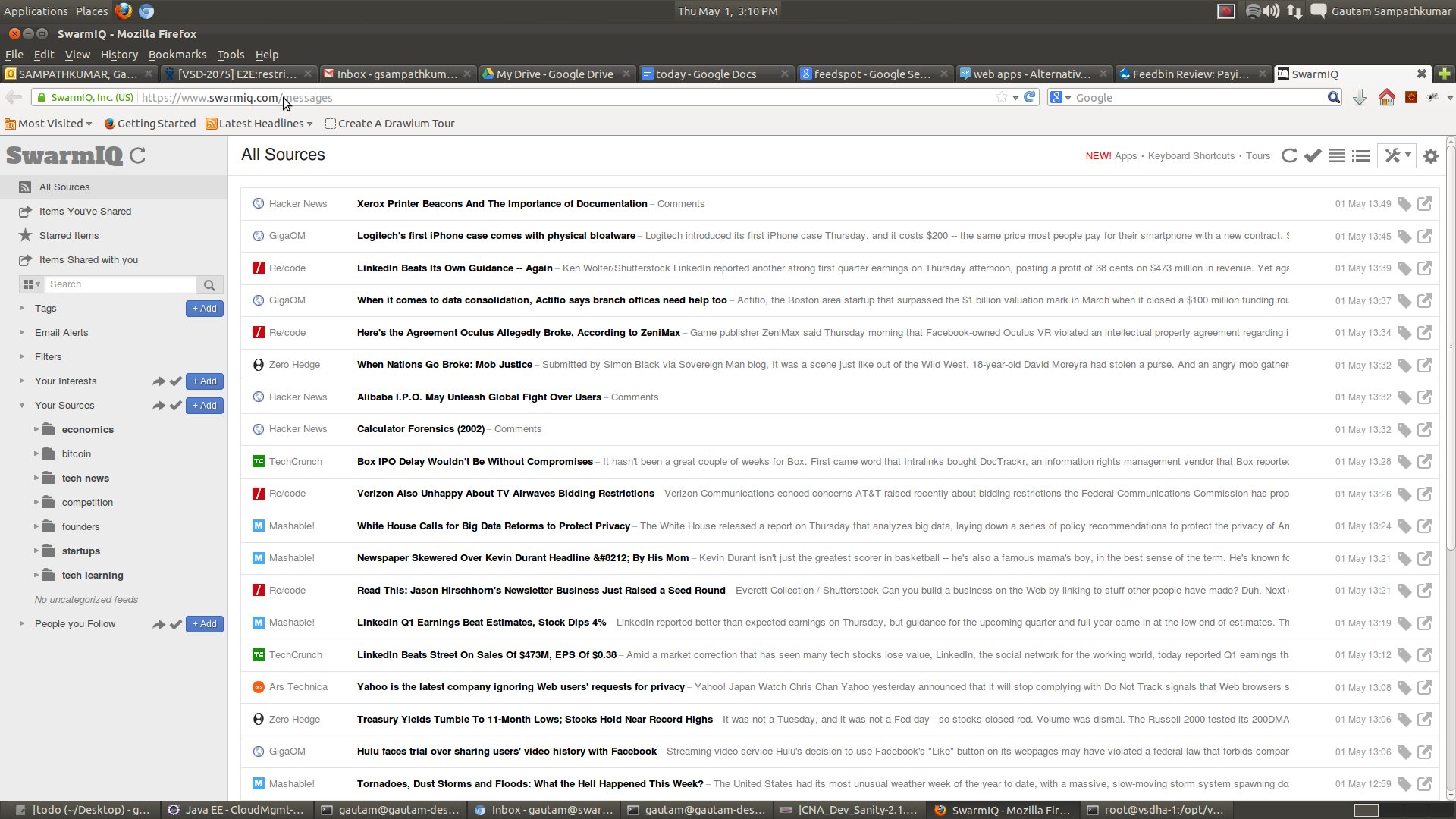
Task: Open Latest Headlines bookmark dropdown
Action: [259, 124]
